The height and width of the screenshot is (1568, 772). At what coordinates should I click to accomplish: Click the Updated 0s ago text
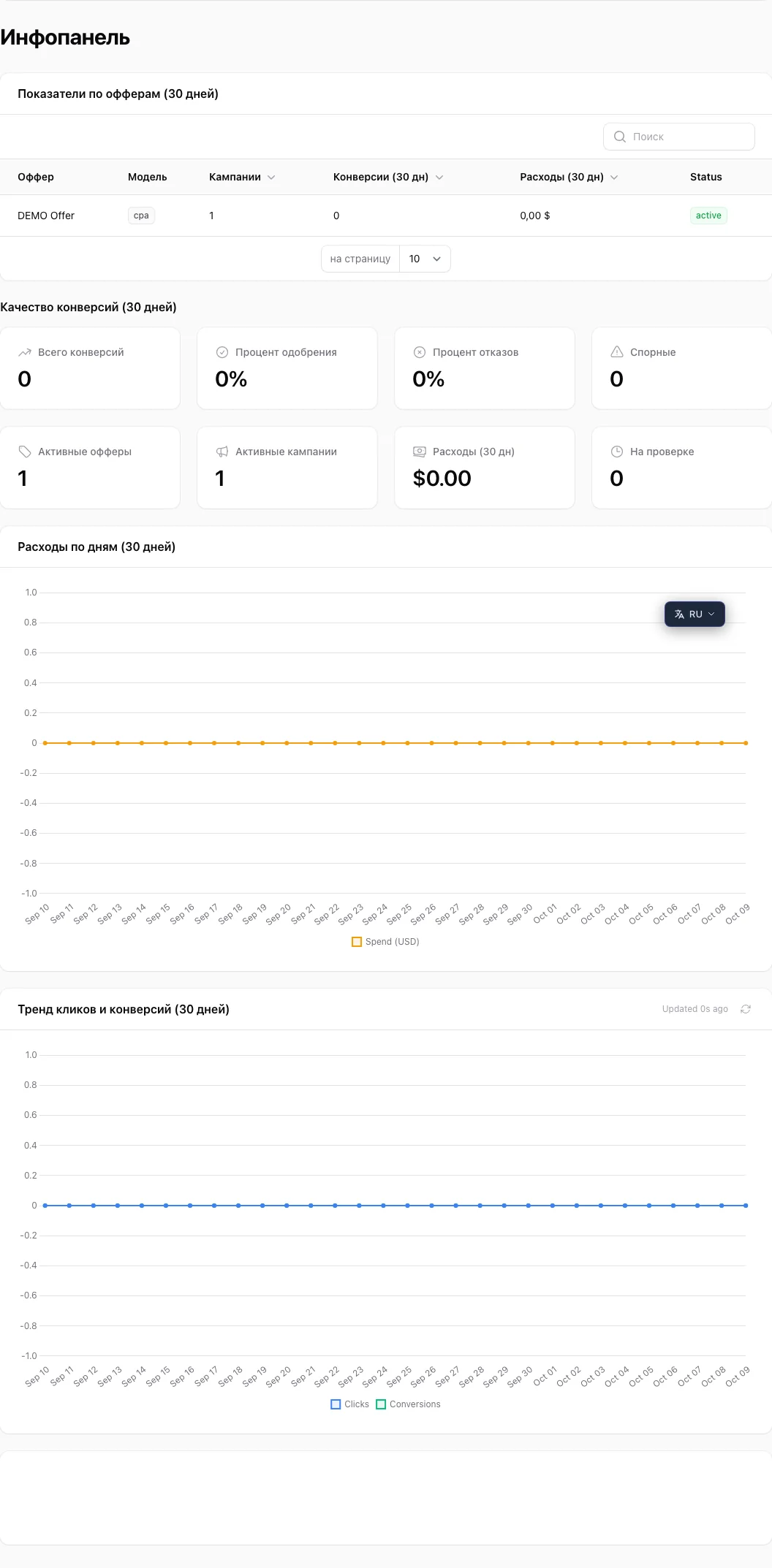pyautogui.click(x=695, y=1009)
